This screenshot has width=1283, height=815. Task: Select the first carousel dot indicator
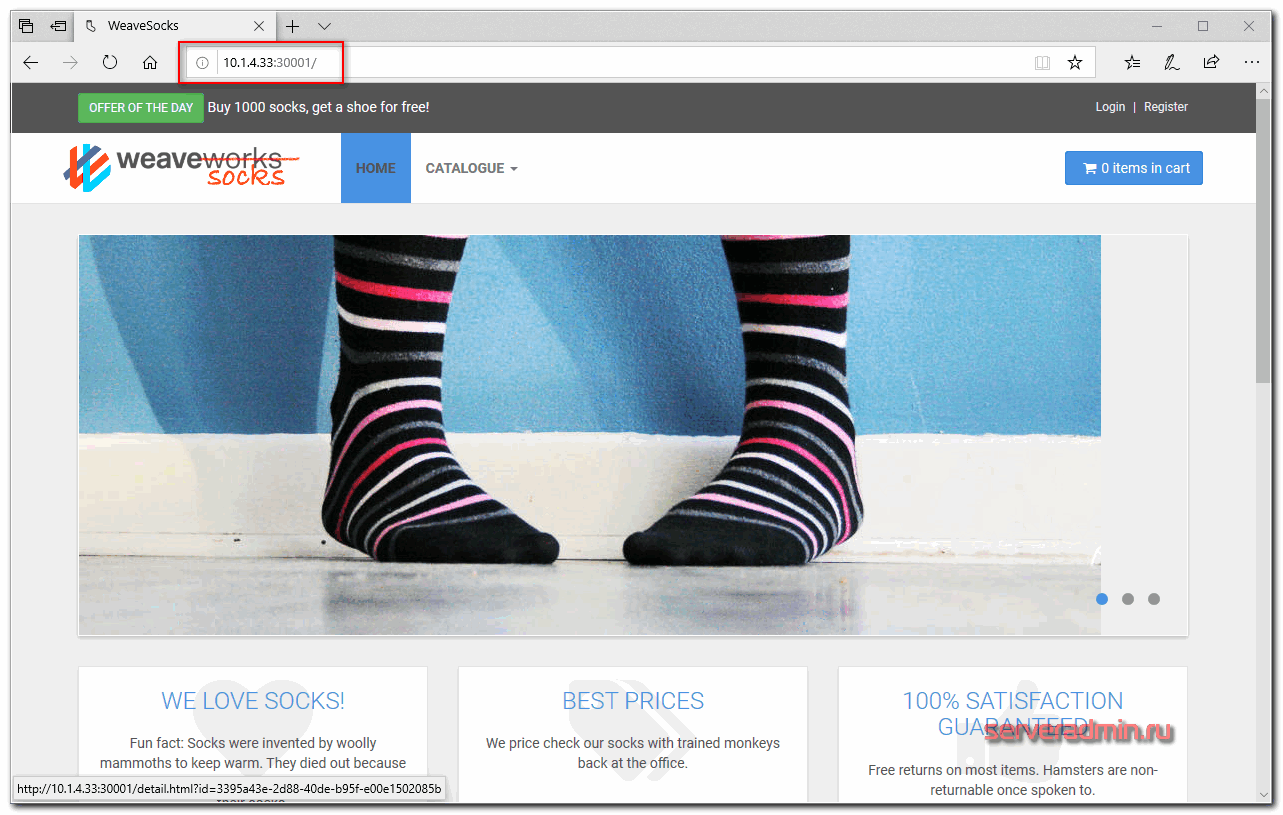[1102, 599]
